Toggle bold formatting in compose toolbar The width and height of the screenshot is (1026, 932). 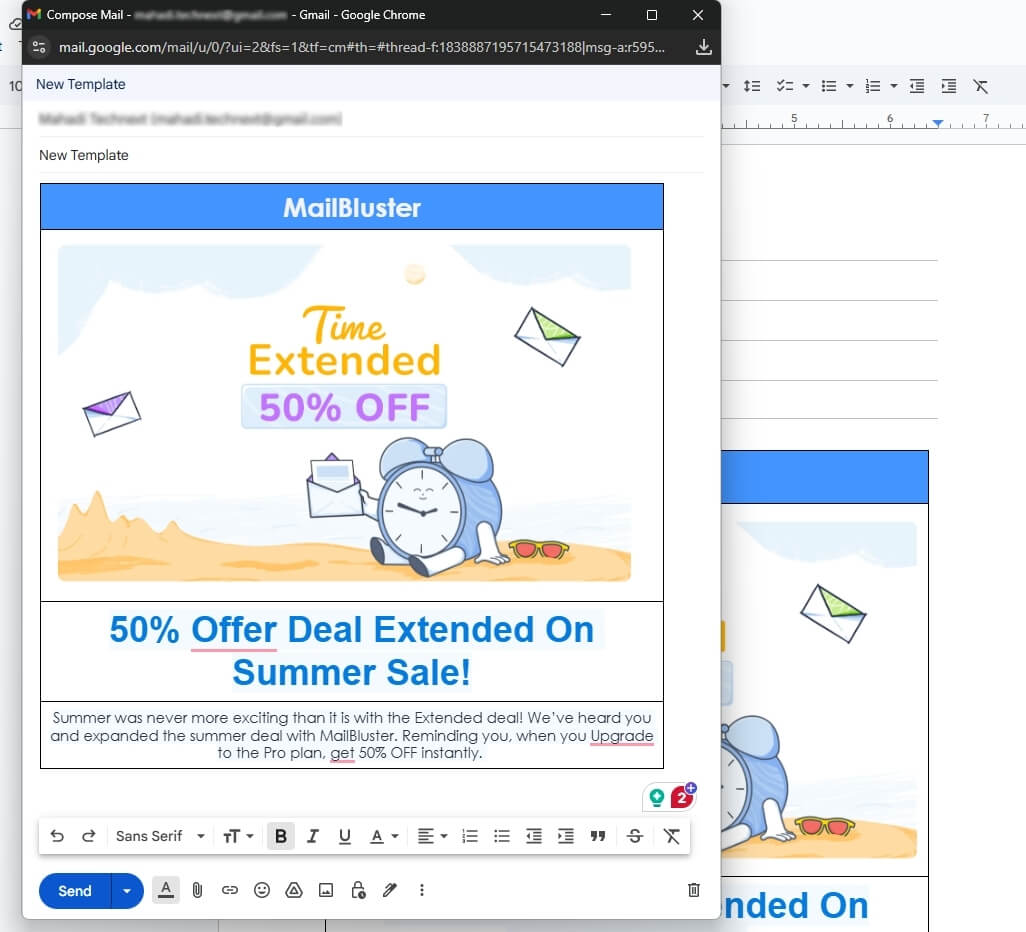(x=281, y=836)
